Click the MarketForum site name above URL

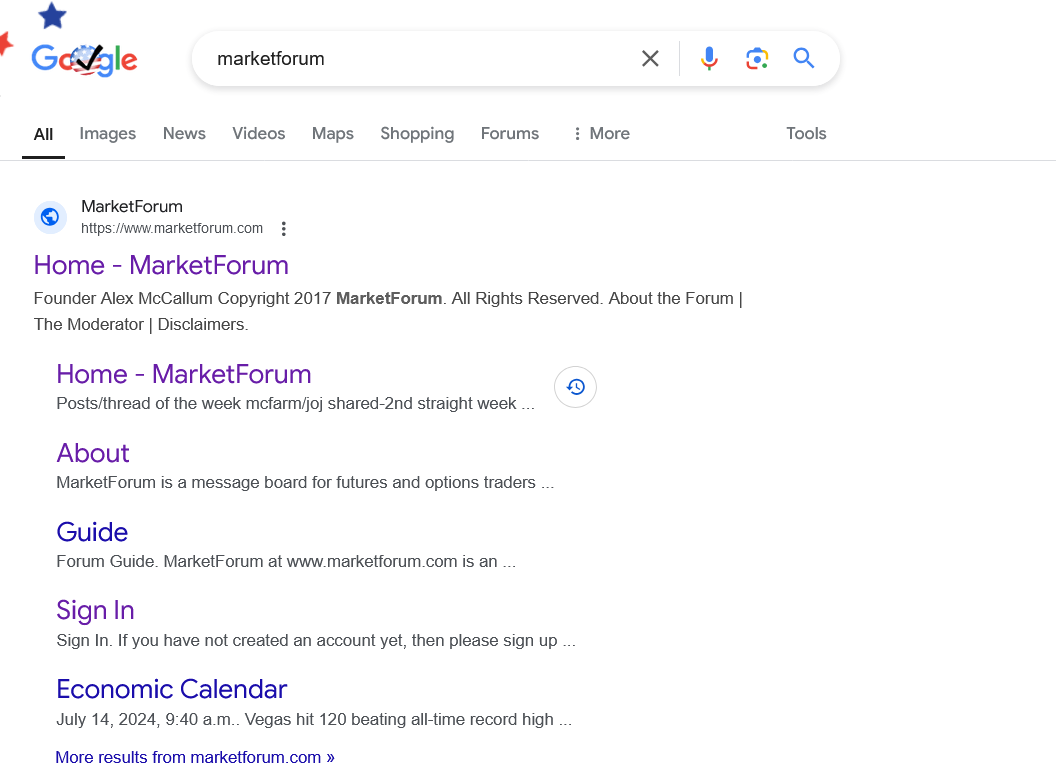pos(132,206)
